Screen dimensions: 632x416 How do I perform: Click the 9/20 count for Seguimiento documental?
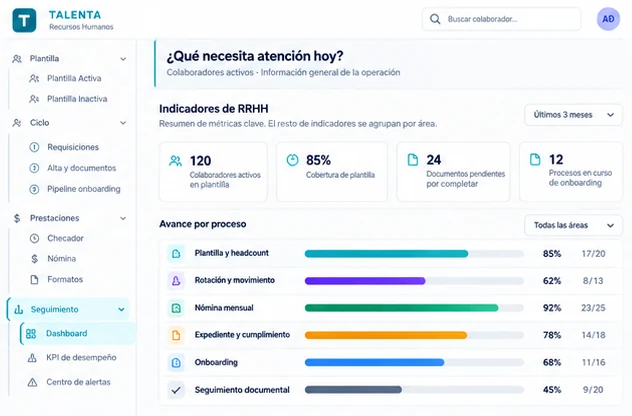[x=593, y=390]
